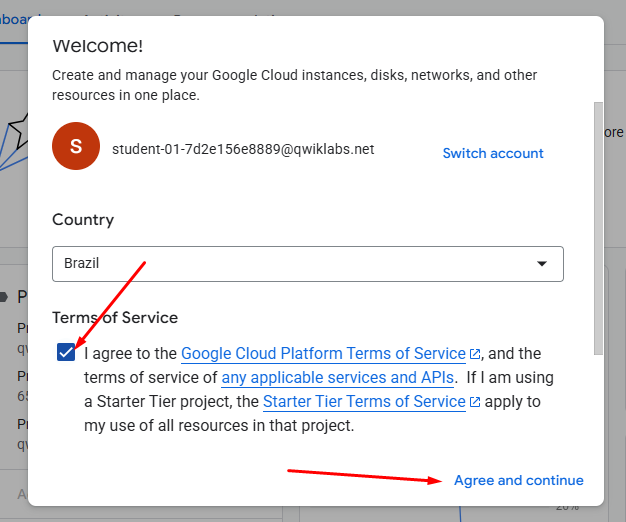Image resolution: width=626 pixels, height=522 pixels.
Task: Open the any applicable services and APIs link
Action: [338, 378]
